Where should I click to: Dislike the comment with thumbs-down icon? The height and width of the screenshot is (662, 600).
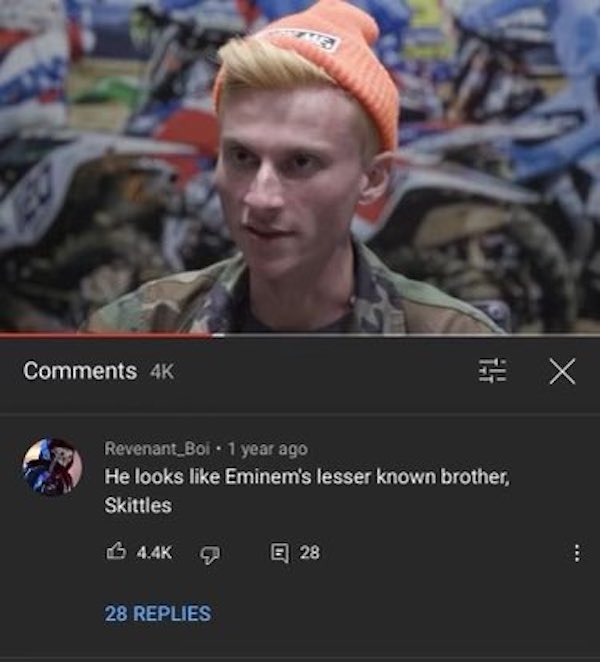tap(209, 554)
